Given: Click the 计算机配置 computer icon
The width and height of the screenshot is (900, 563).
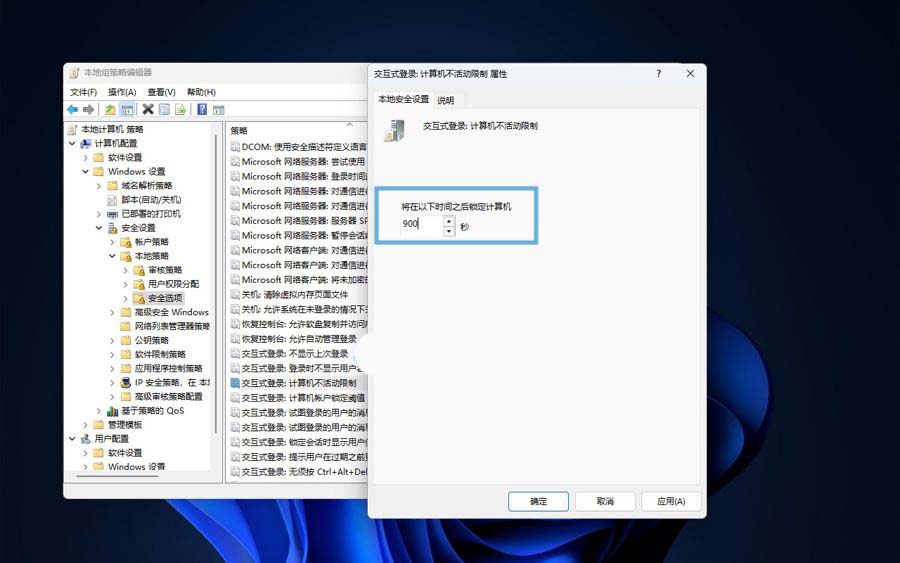Looking at the screenshot, I should tap(86, 143).
